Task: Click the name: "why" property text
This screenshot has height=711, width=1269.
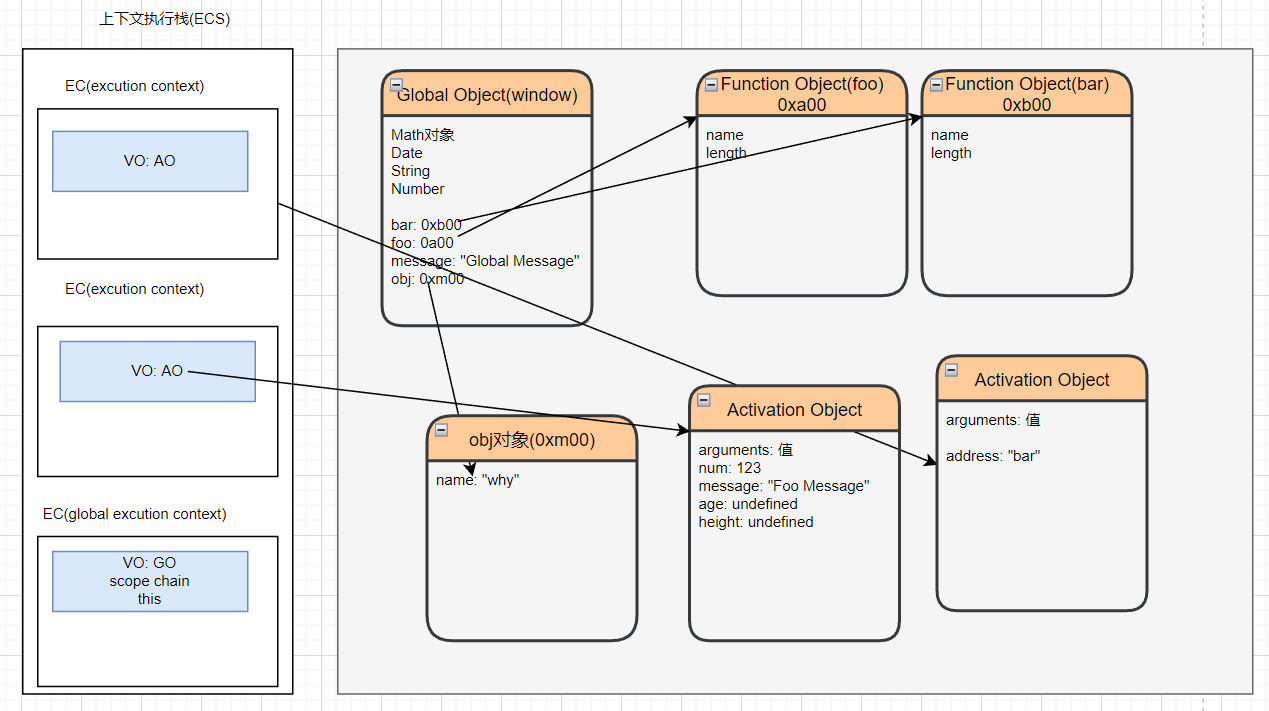Action: point(478,480)
